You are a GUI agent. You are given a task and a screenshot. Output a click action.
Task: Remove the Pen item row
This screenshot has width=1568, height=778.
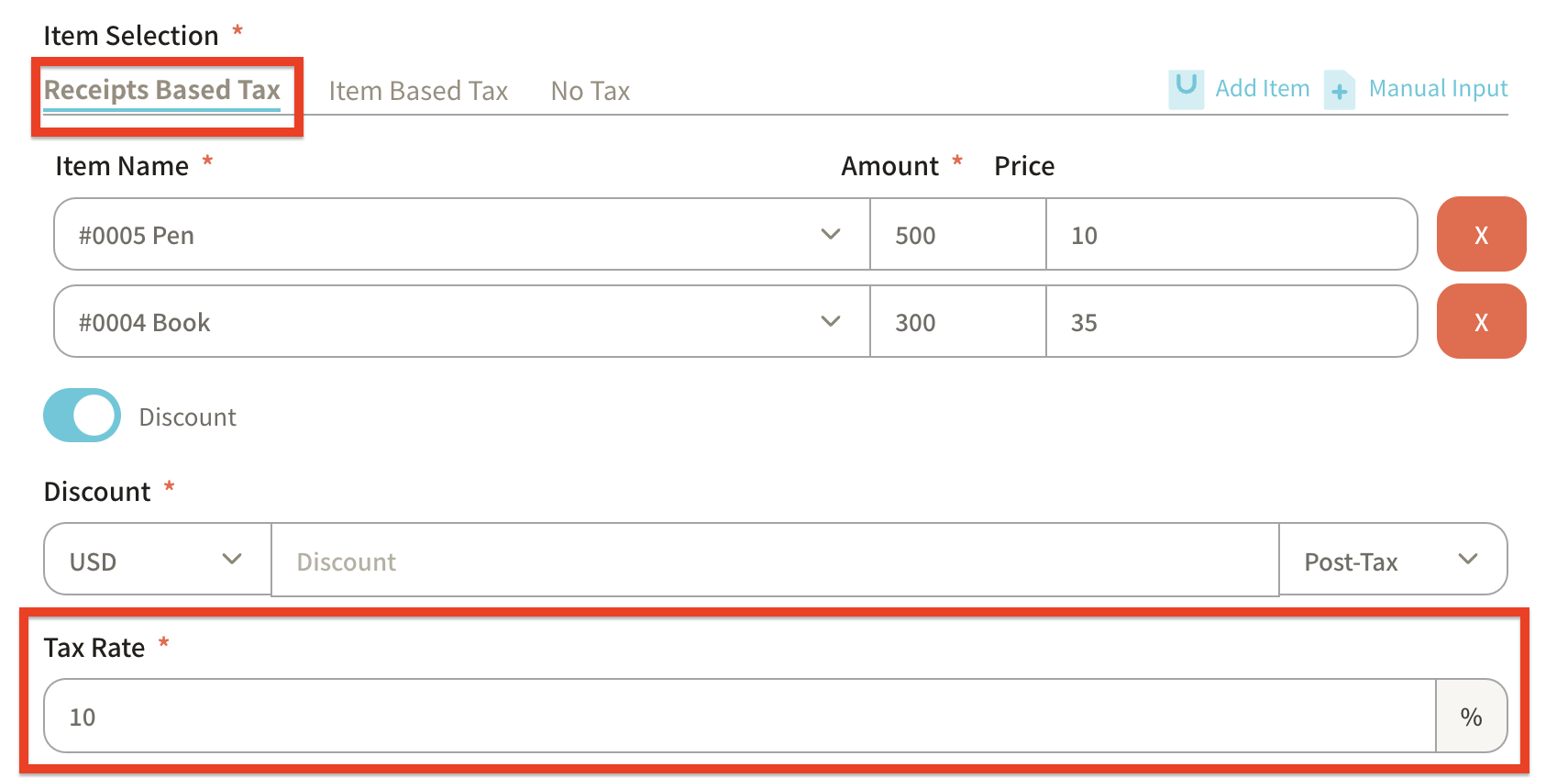pos(1480,235)
